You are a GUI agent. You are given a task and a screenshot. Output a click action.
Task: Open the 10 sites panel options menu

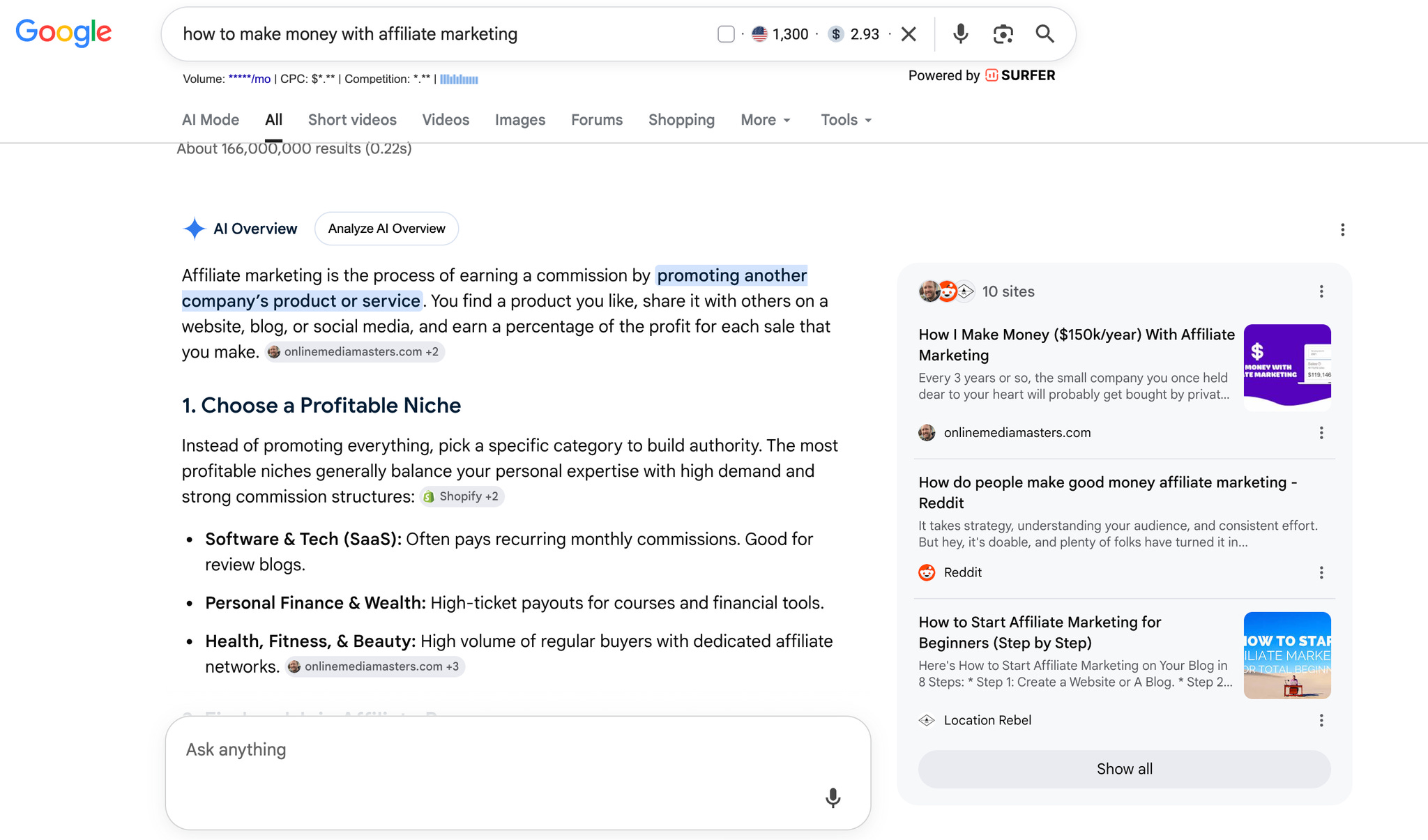pos(1321,291)
